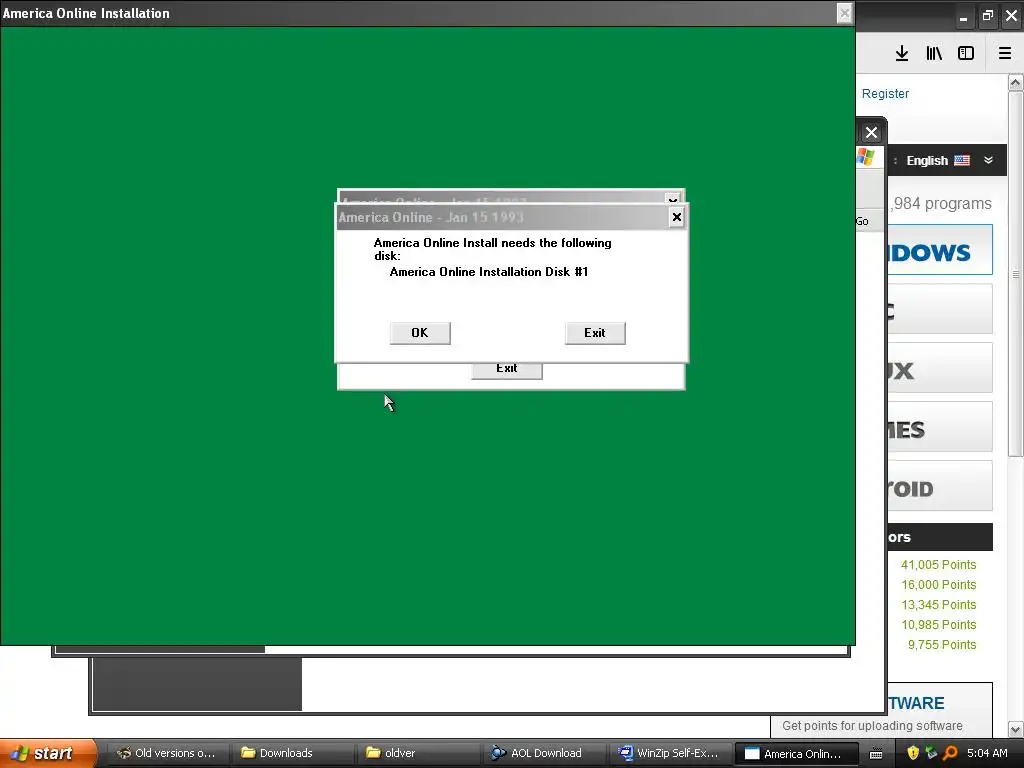
Task: Click the Go button on the webpage
Action: 862,221
